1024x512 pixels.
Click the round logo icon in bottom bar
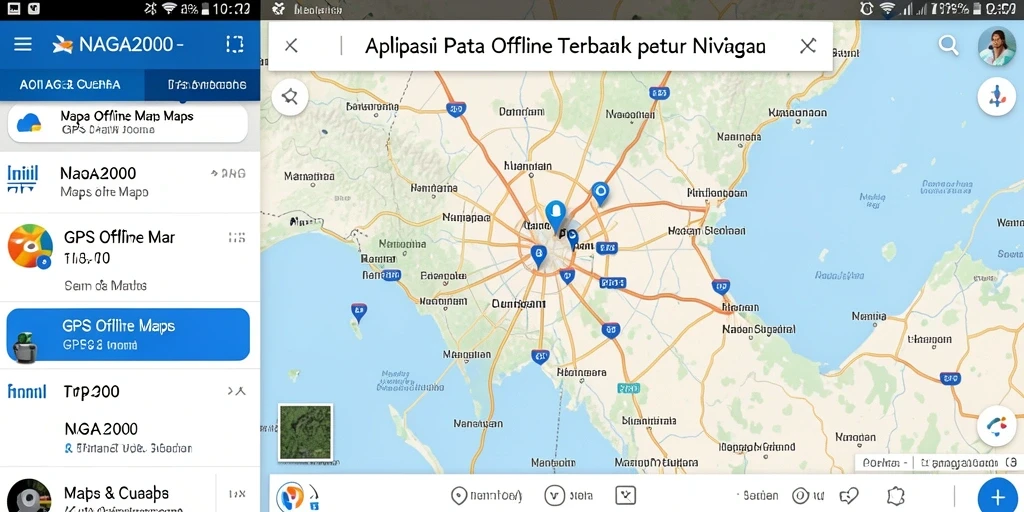coord(290,496)
